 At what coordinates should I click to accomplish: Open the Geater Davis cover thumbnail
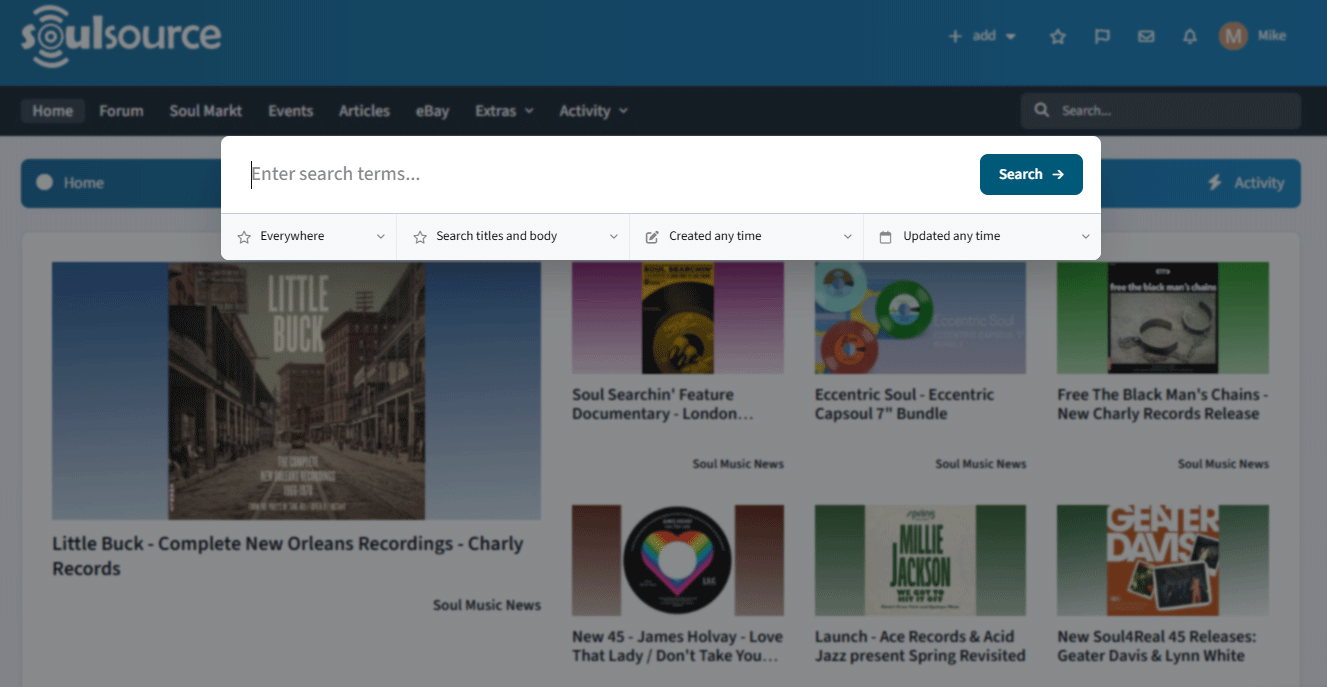coord(1163,560)
